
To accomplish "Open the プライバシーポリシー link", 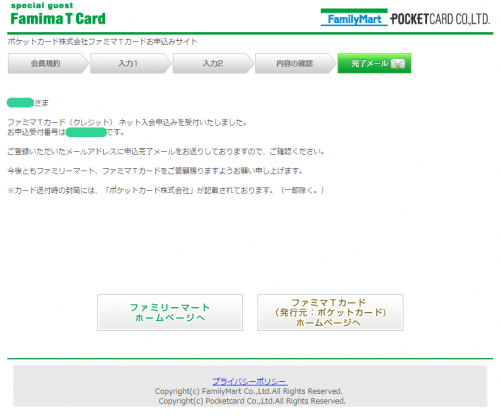I will [250, 381].
